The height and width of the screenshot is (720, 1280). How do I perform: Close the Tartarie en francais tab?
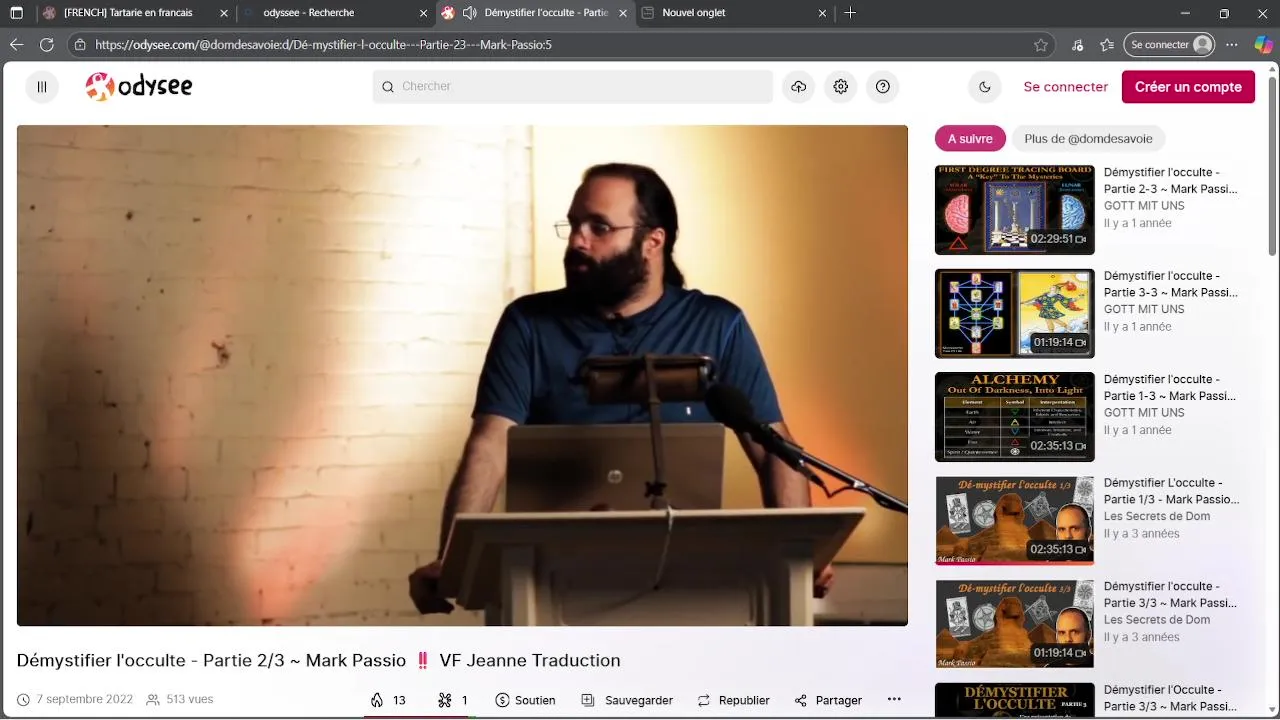[222, 13]
